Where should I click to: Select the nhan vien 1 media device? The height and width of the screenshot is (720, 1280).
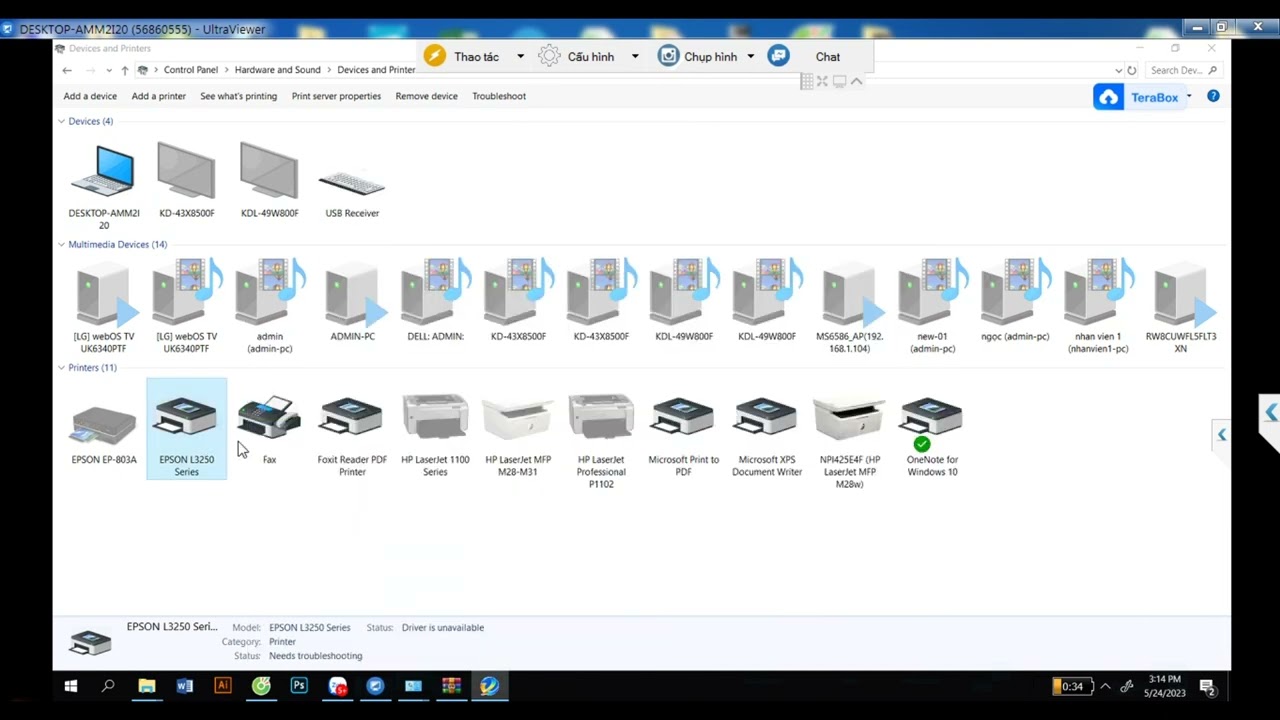(1098, 306)
